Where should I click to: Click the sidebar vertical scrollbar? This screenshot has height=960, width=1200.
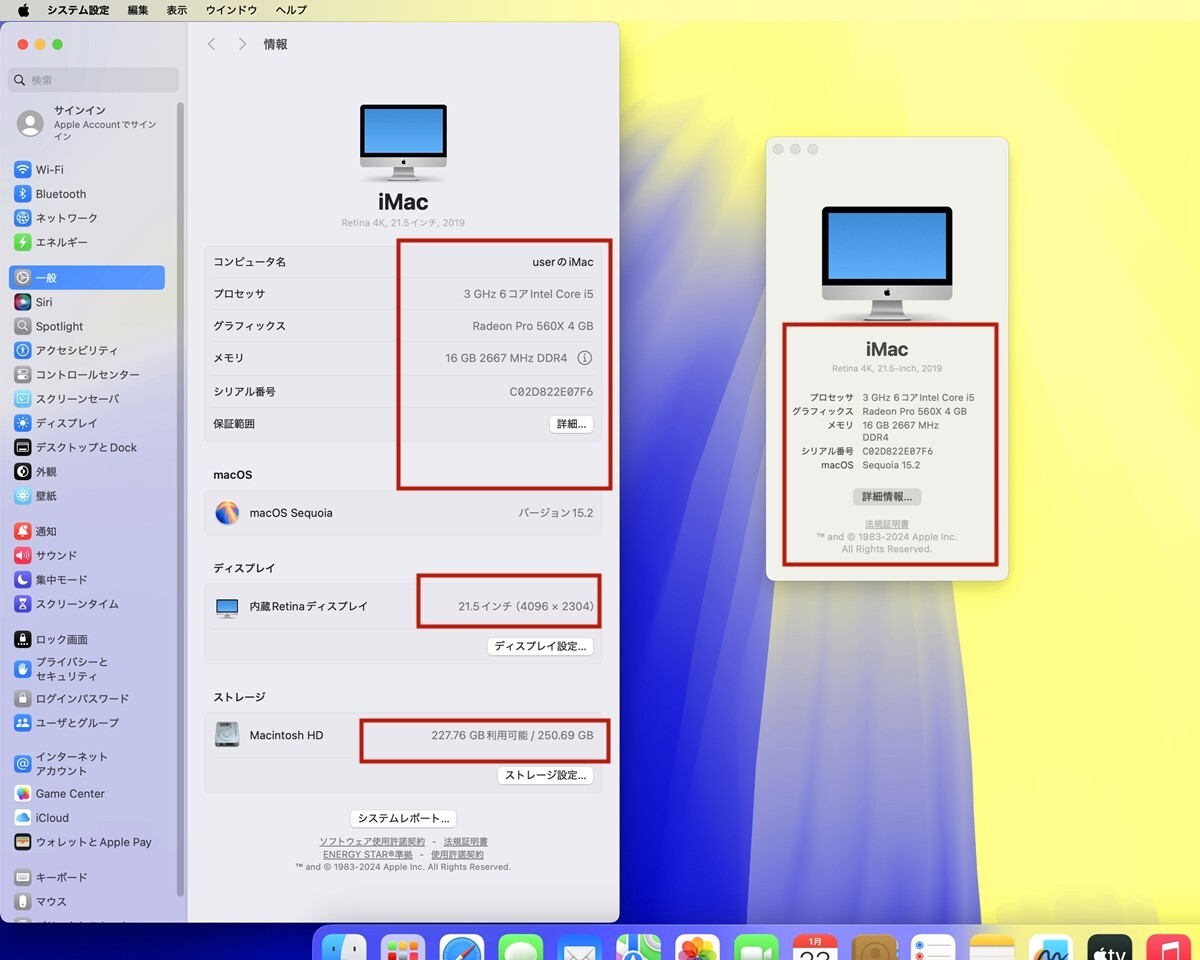pos(181,500)
